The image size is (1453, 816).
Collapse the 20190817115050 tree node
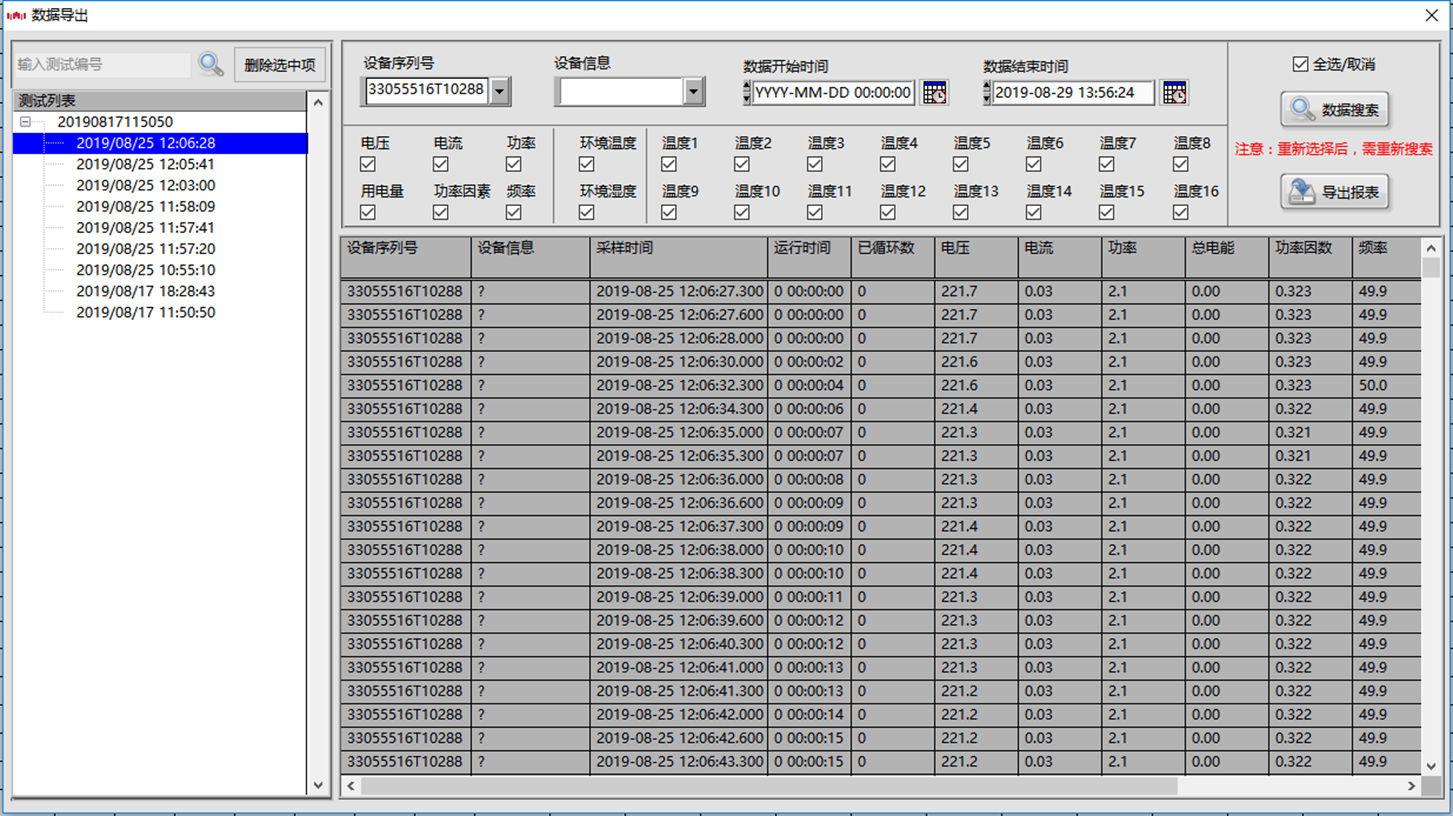[26, 122]
